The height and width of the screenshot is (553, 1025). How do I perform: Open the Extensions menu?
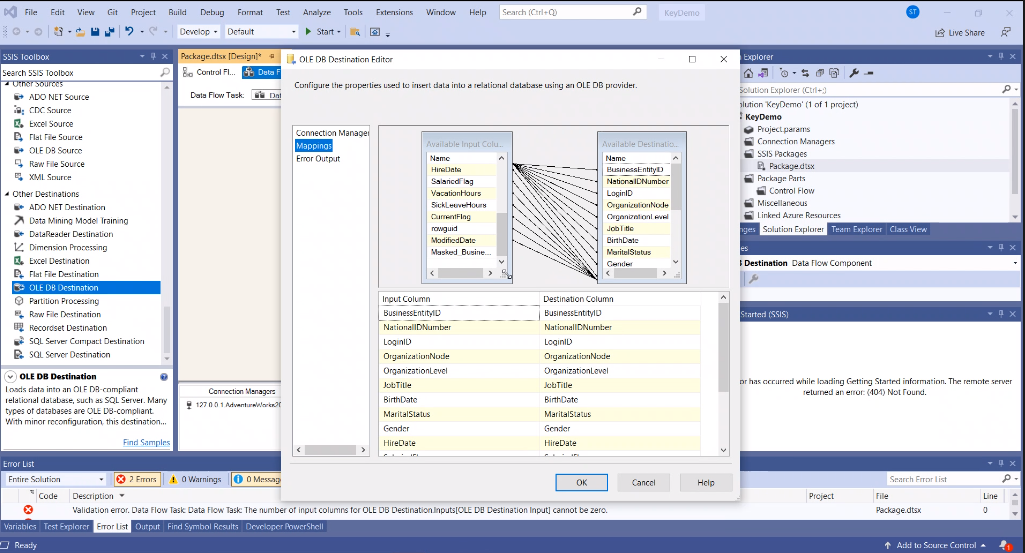[394, 12]
